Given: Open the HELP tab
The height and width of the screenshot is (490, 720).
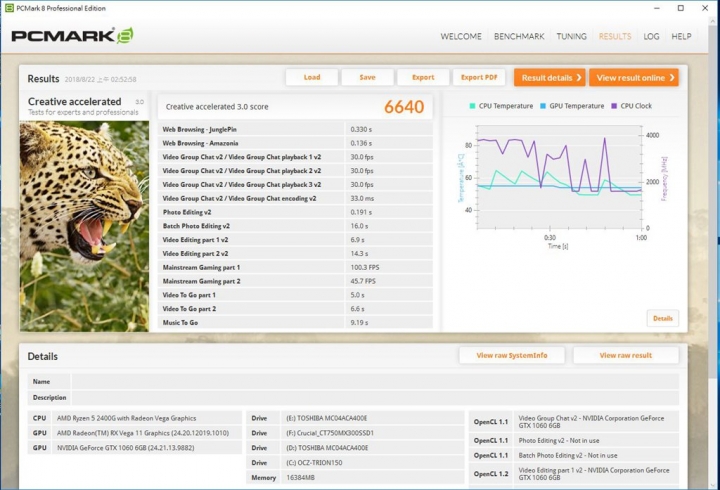Looking at the screenshot, I should click(x=681, y=36).
